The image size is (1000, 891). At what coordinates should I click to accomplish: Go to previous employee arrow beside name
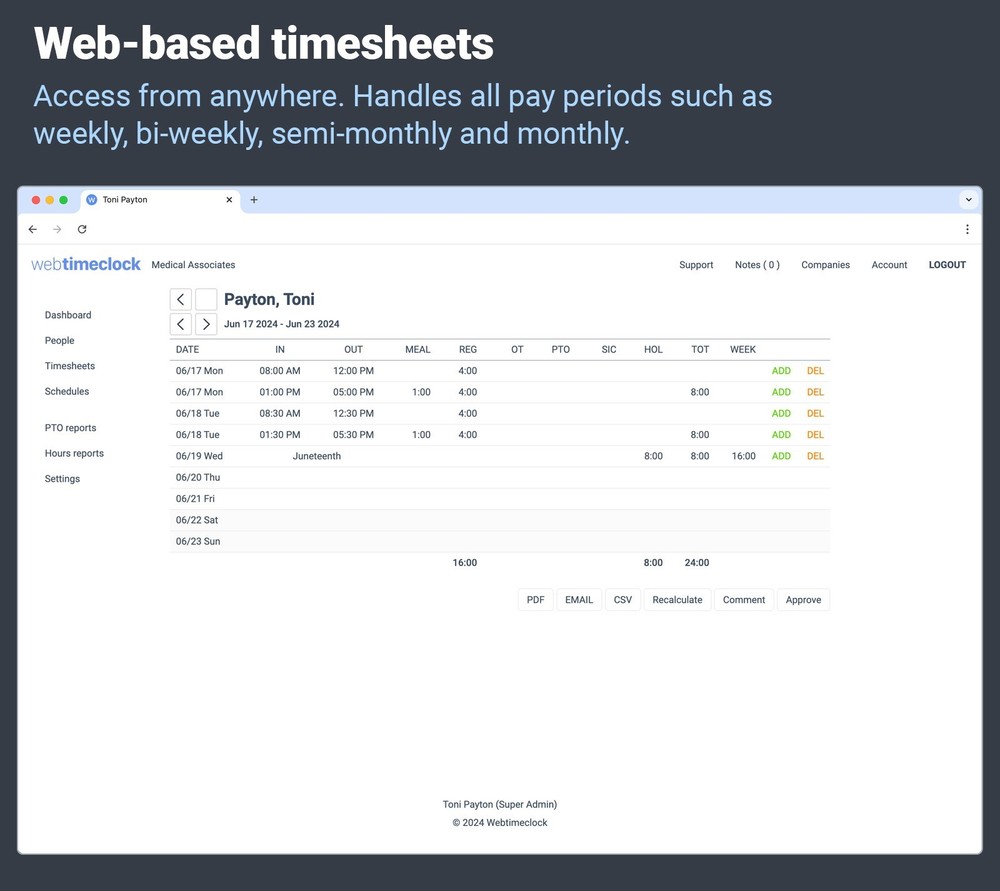coord(180,299)
